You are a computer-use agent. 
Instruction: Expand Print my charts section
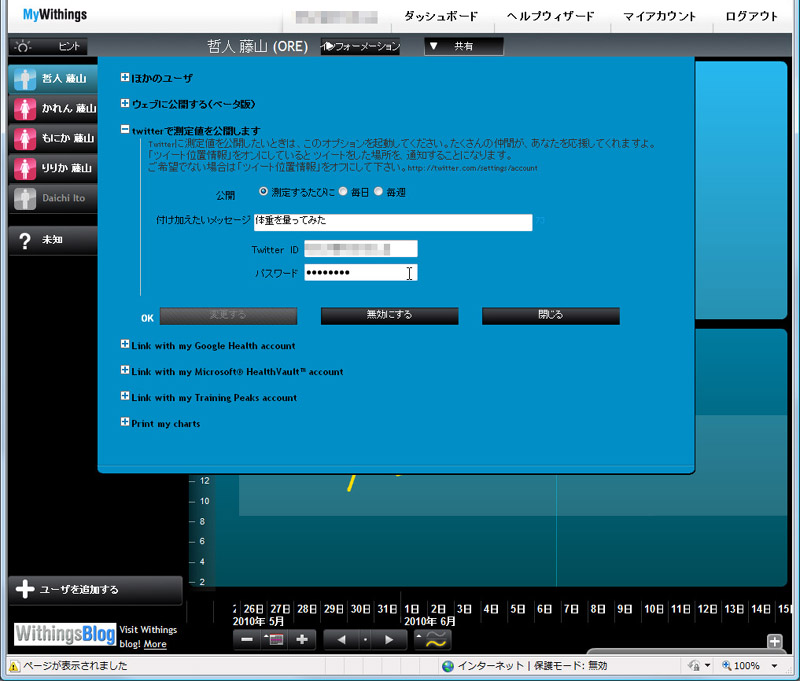[x=125, y=422]
